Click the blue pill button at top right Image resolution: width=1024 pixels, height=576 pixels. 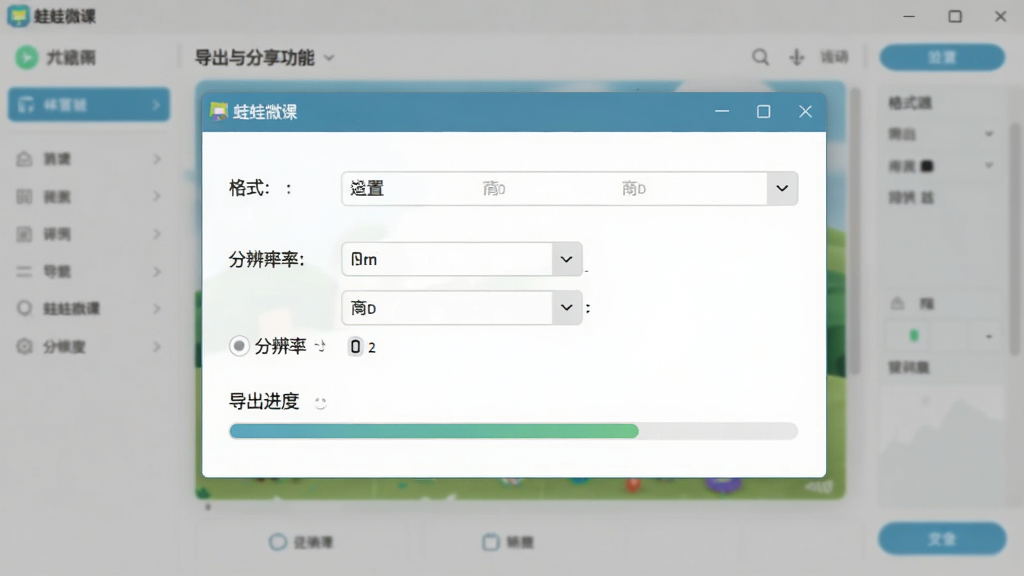pyautogui.click(x=942, y=57)
